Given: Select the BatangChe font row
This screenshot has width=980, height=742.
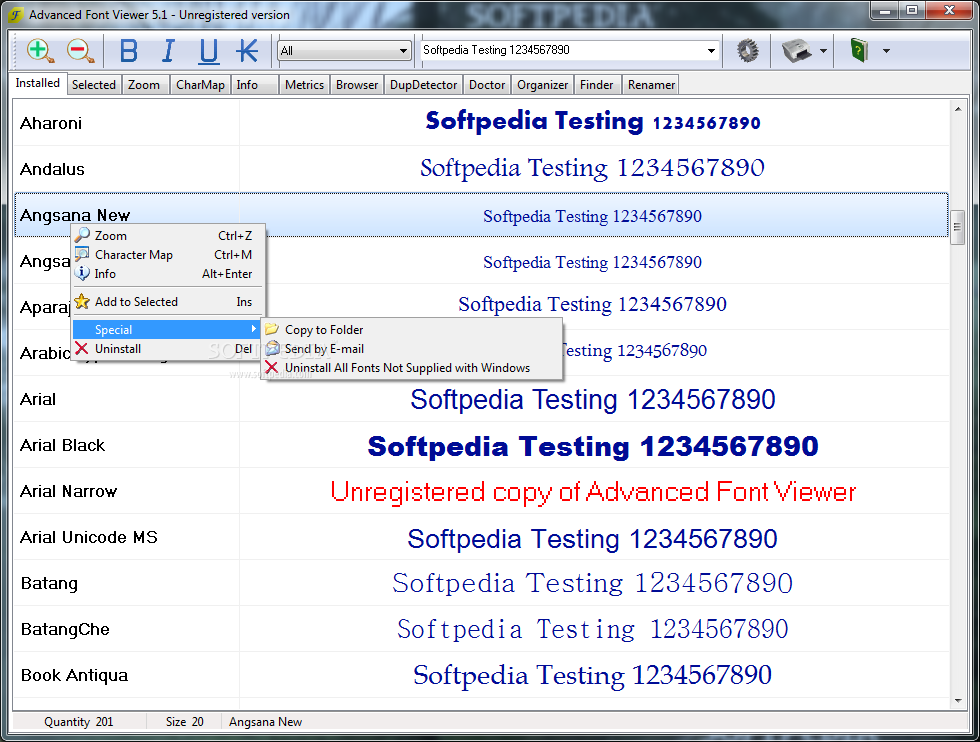Looking at the screenshot, I should coord(481,629).
